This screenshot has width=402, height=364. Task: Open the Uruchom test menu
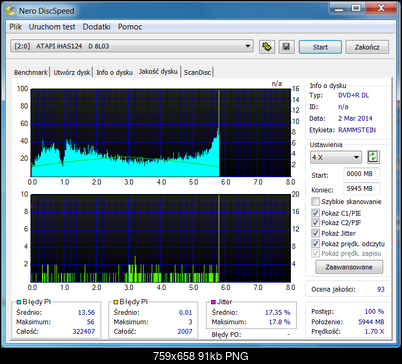tap(52, 27)
